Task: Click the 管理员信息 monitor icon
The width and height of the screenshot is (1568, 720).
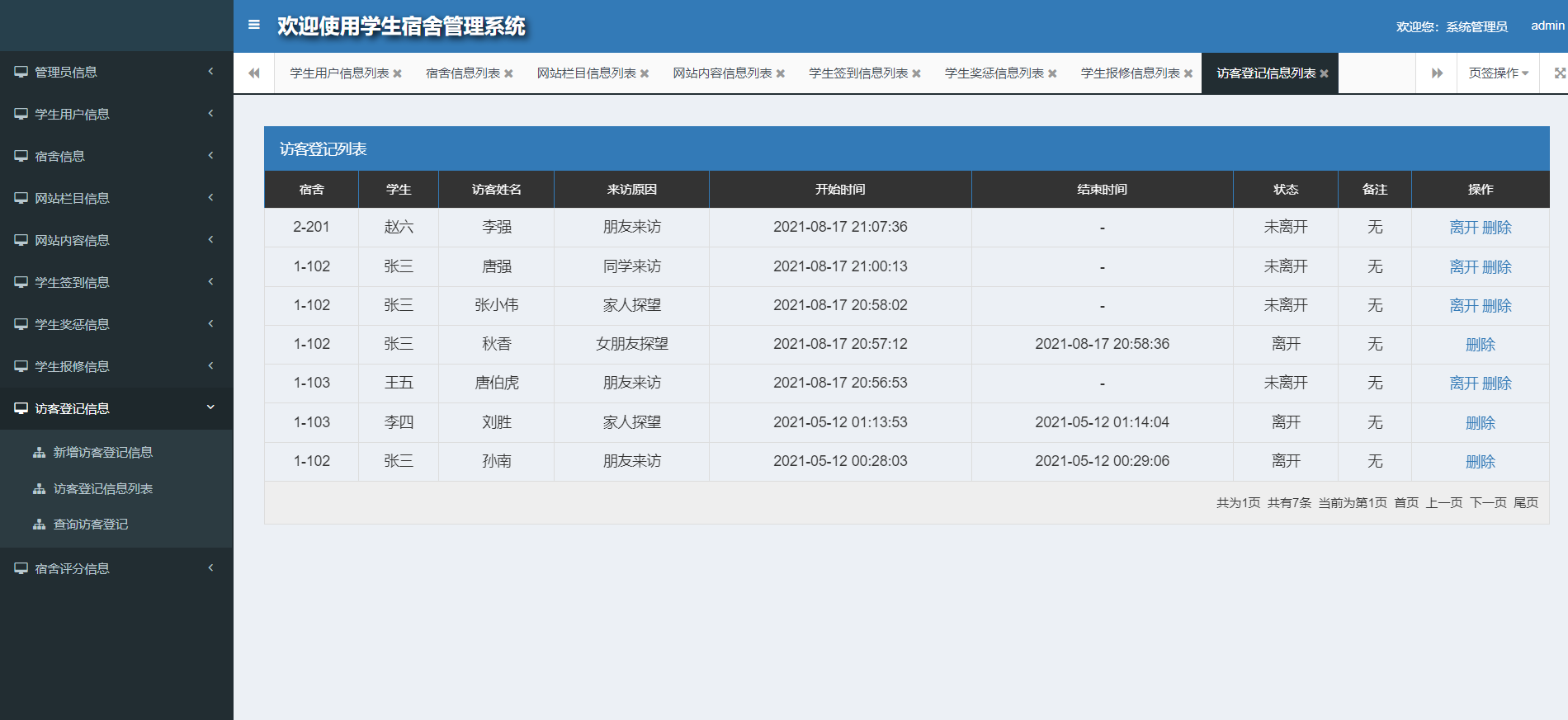Action: tap(21, 72)
